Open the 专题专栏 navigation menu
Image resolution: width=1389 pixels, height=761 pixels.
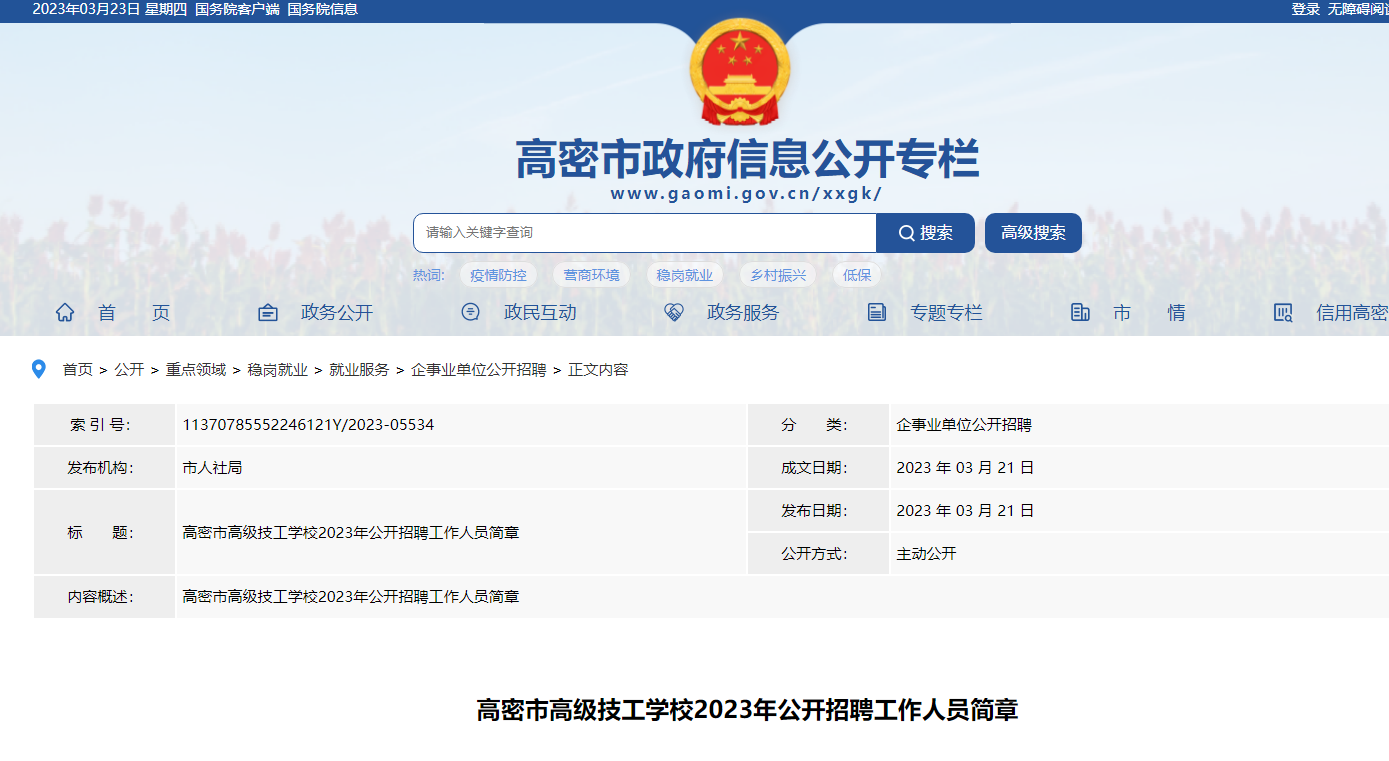pyautogui.click(x=946, y=312)
